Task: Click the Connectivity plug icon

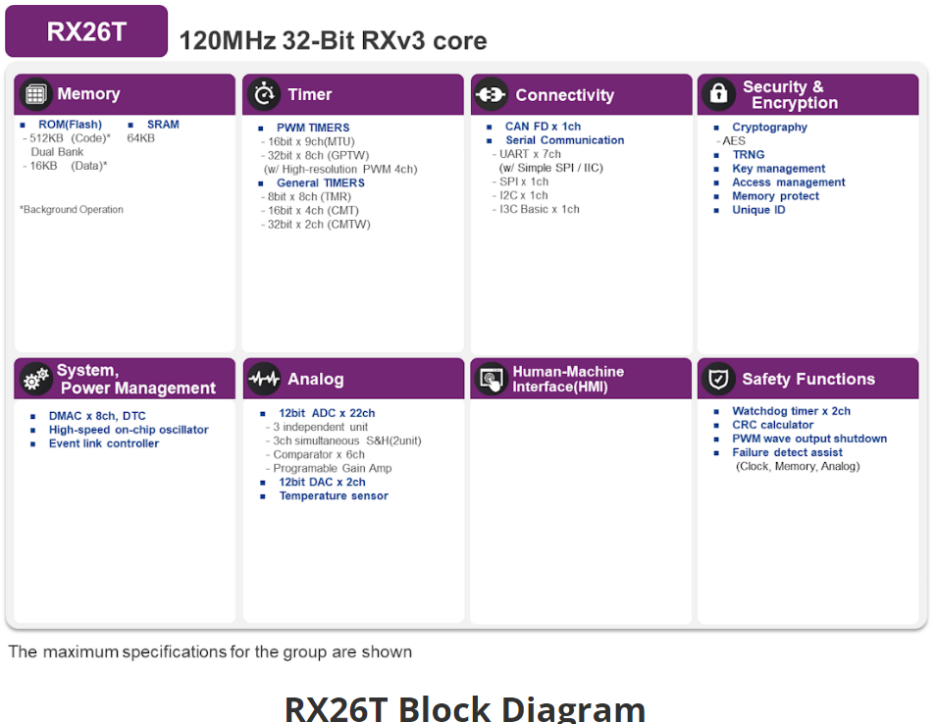Action: coord(491,94)
